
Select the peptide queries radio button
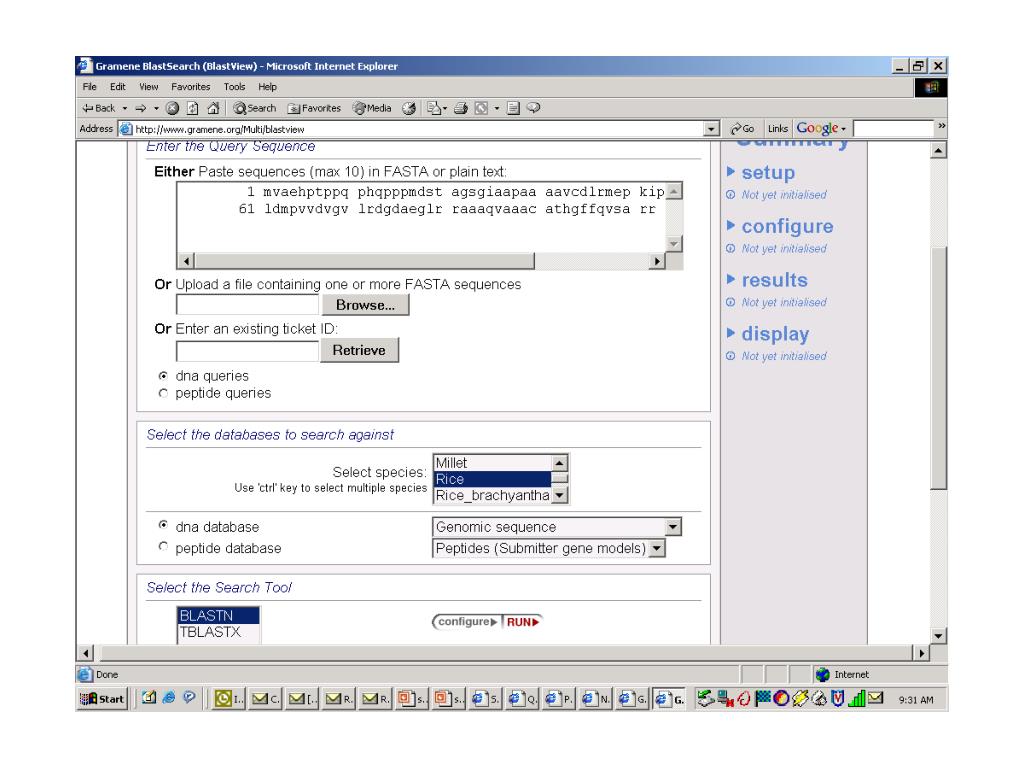tap(163, 393)
